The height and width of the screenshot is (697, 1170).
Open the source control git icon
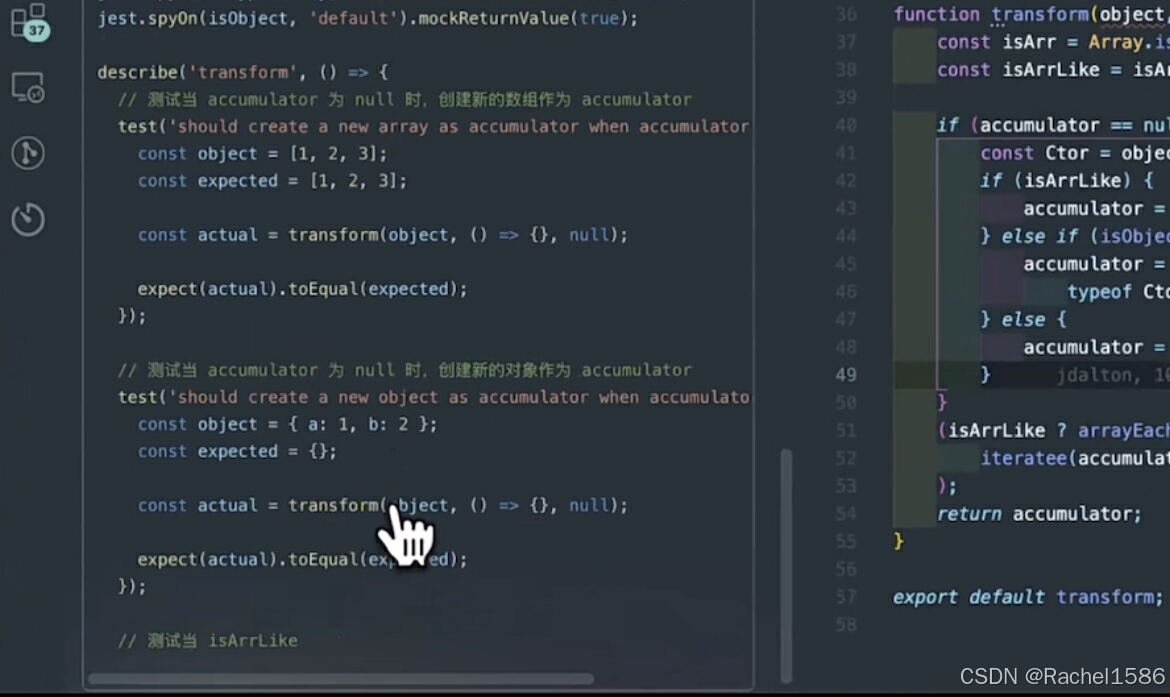point(28,153)
